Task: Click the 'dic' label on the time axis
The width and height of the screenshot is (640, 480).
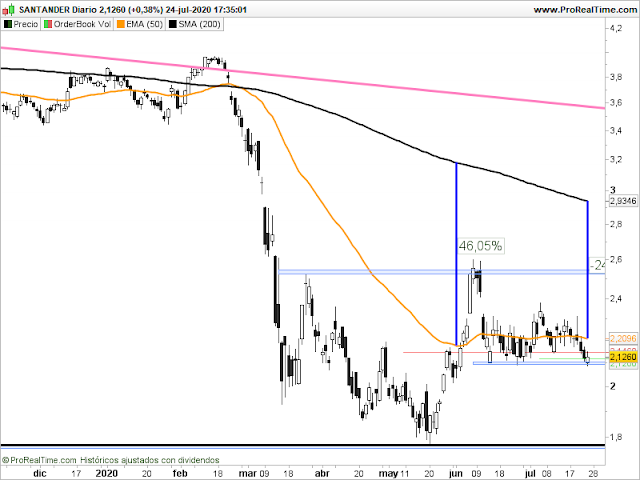Action: (40, 473)
